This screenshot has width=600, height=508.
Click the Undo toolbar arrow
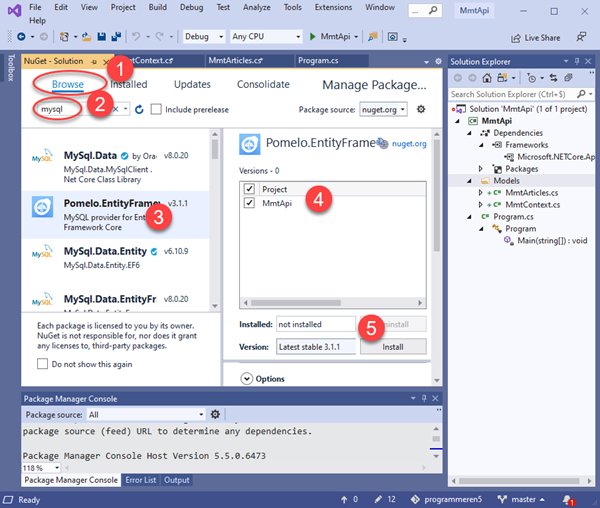pos(136,37)
